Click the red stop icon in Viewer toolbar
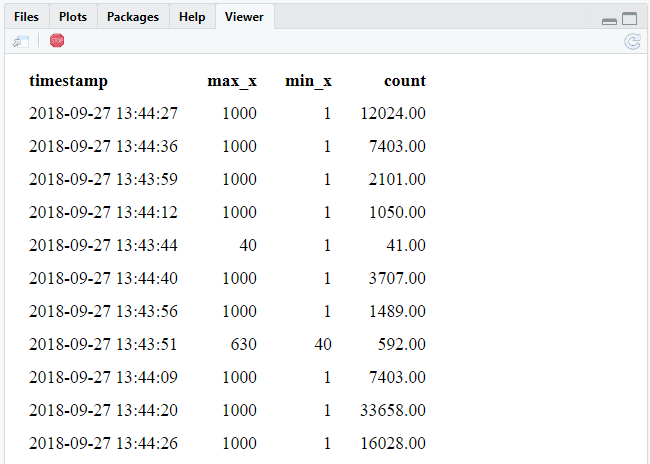 57,41
